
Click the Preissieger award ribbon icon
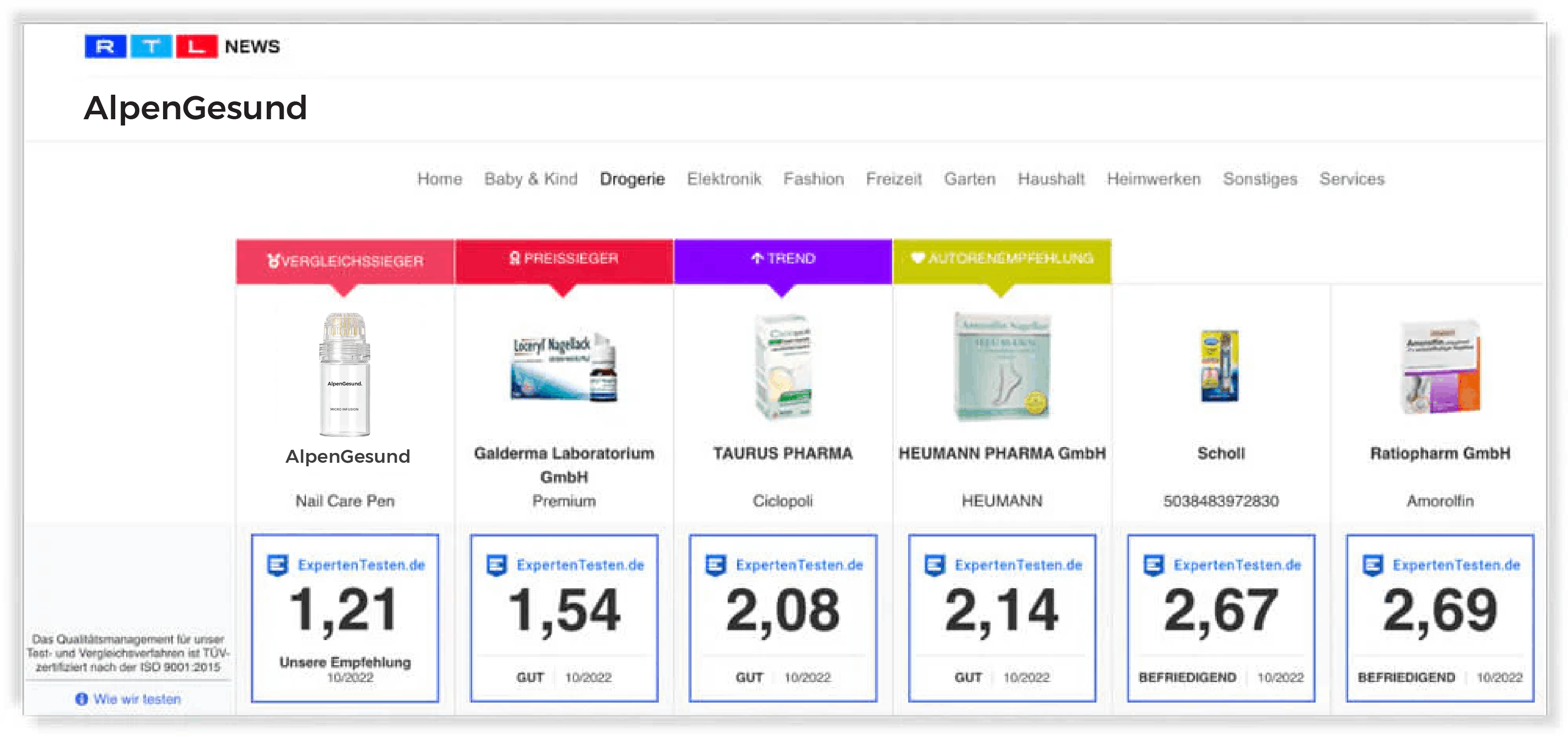pos(514,259)
